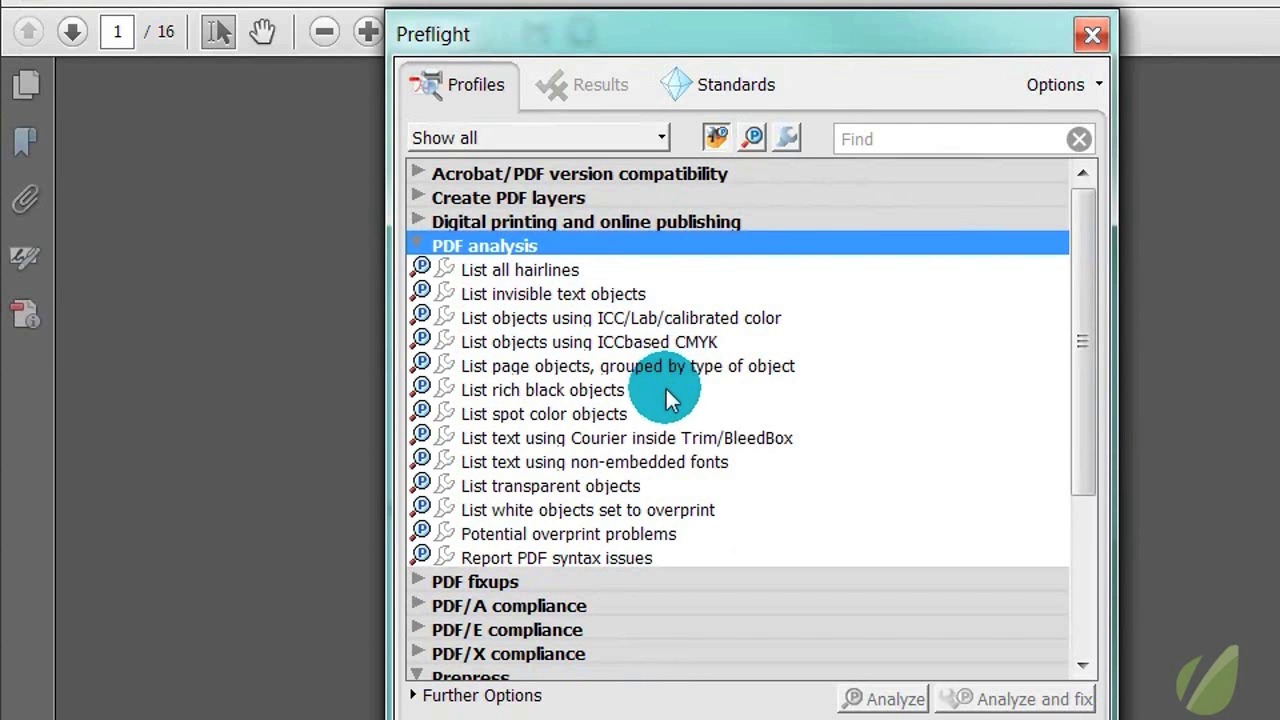Open the Standards info sidebar panel

[x=26, y=315]
